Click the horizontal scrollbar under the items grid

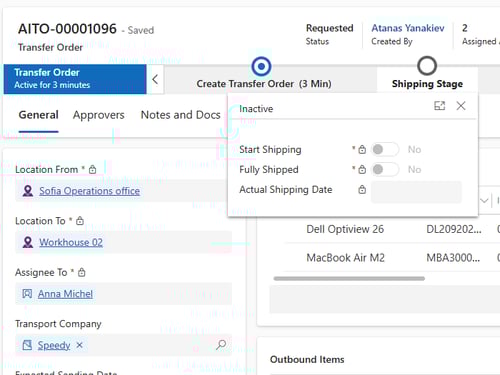click(349, 278)
